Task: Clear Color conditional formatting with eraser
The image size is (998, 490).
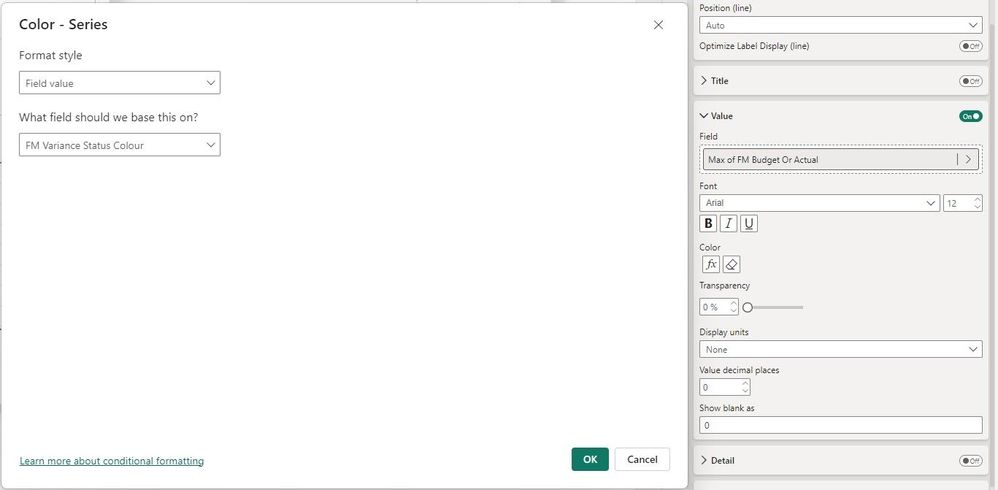Action: click(731, 264)
